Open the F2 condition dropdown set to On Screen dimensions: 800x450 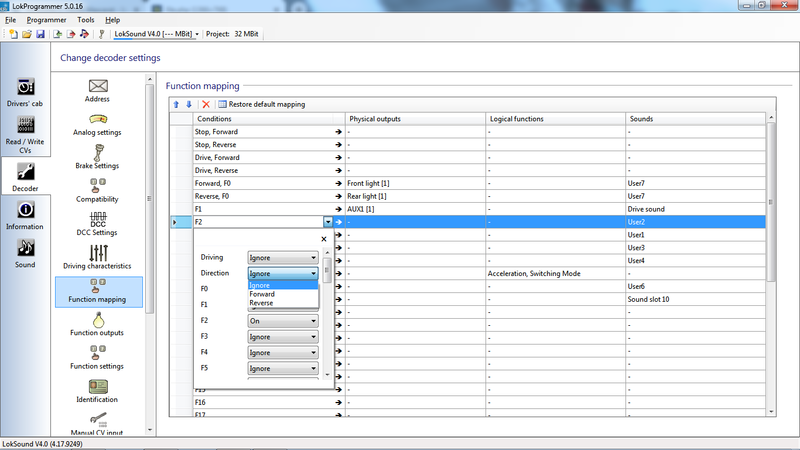(283, 321)
